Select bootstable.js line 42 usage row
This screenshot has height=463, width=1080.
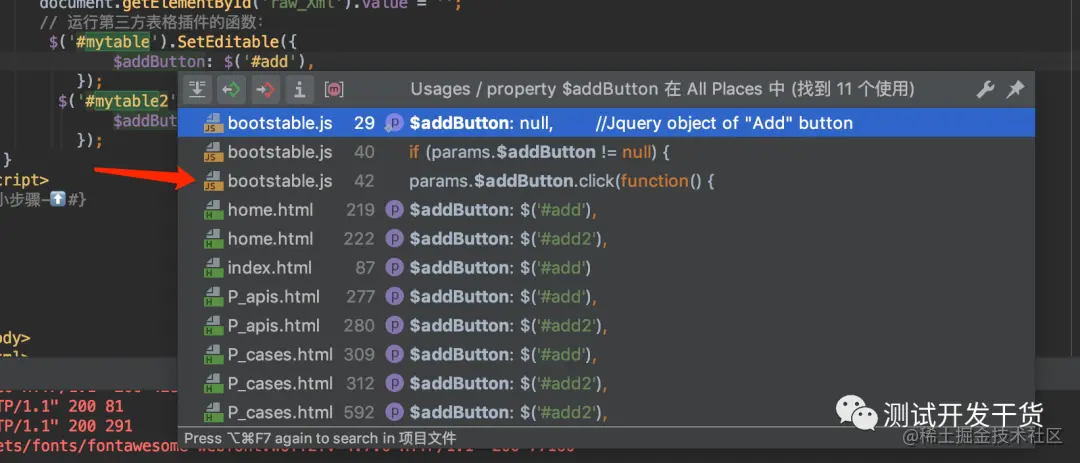(x=606, y=181)
